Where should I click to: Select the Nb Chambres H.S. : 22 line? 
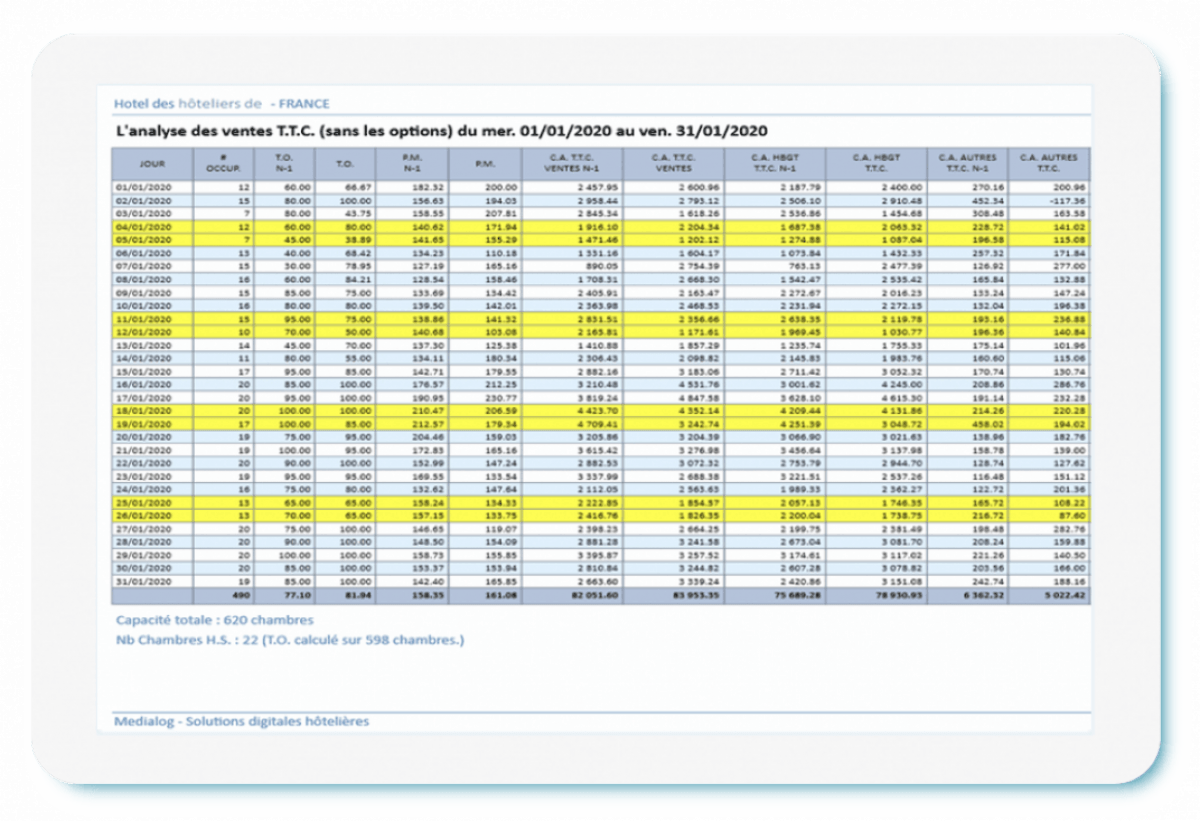point(289,639)
